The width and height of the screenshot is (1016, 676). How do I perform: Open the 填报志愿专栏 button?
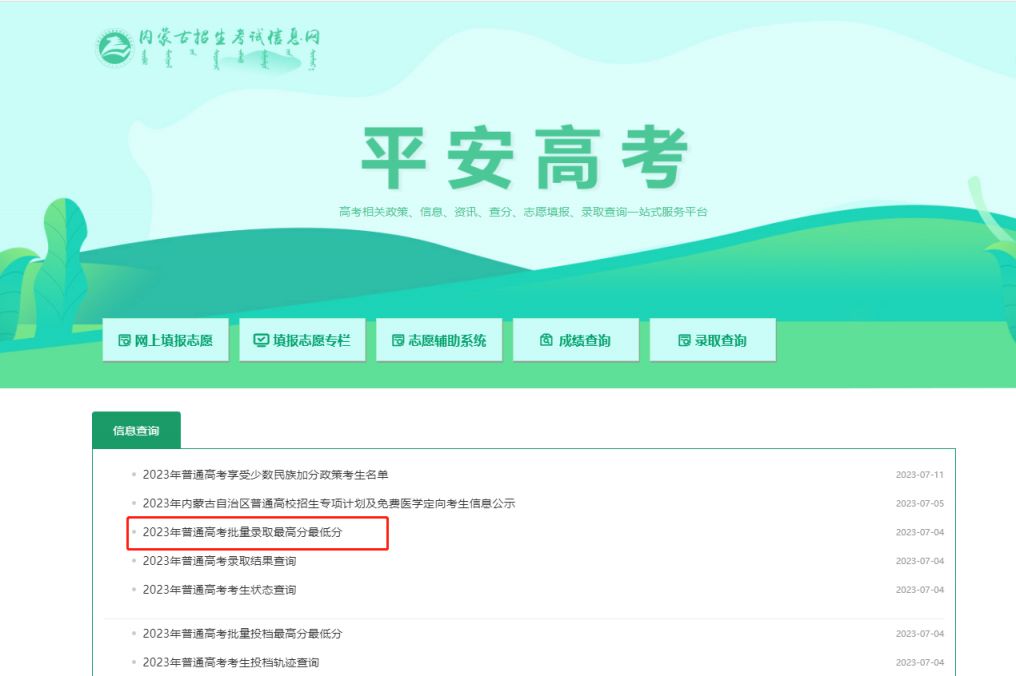click(x=302, y=340)
